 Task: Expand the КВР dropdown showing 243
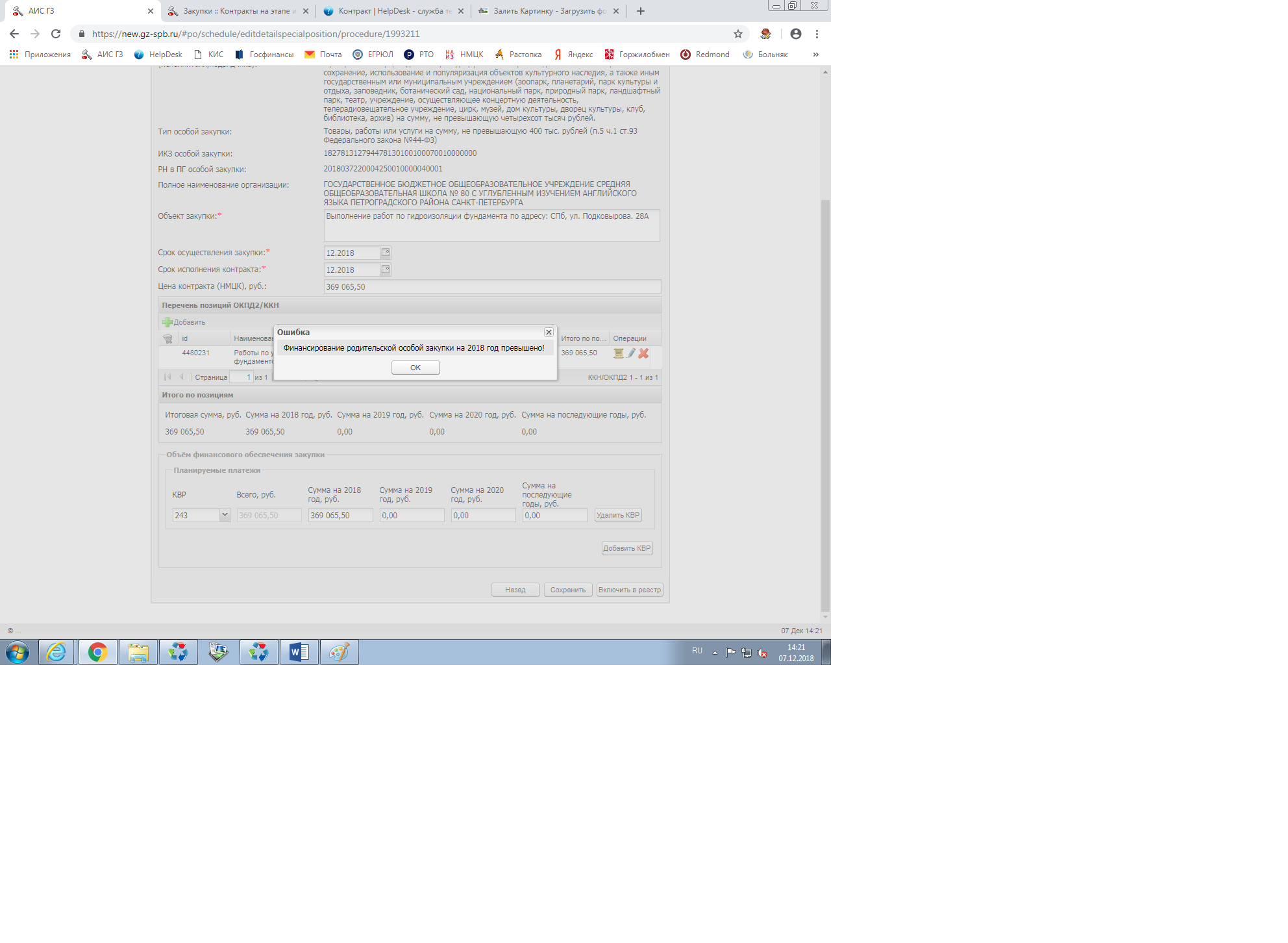[225, 515]
